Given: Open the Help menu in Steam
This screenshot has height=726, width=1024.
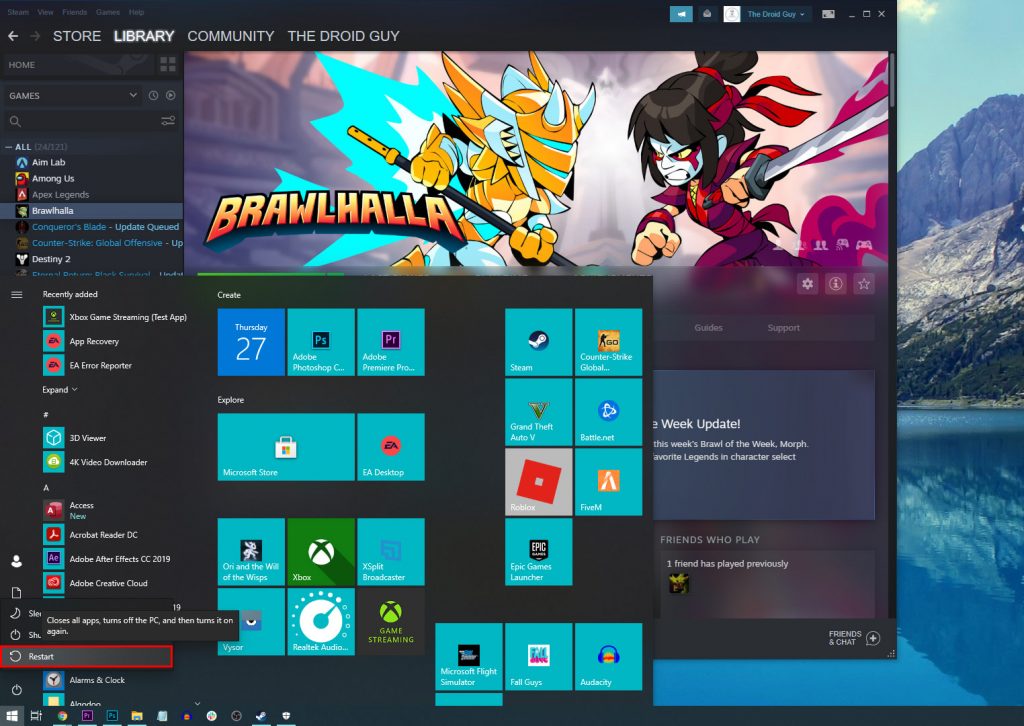Looking at the screenshot, I should 136,12.
